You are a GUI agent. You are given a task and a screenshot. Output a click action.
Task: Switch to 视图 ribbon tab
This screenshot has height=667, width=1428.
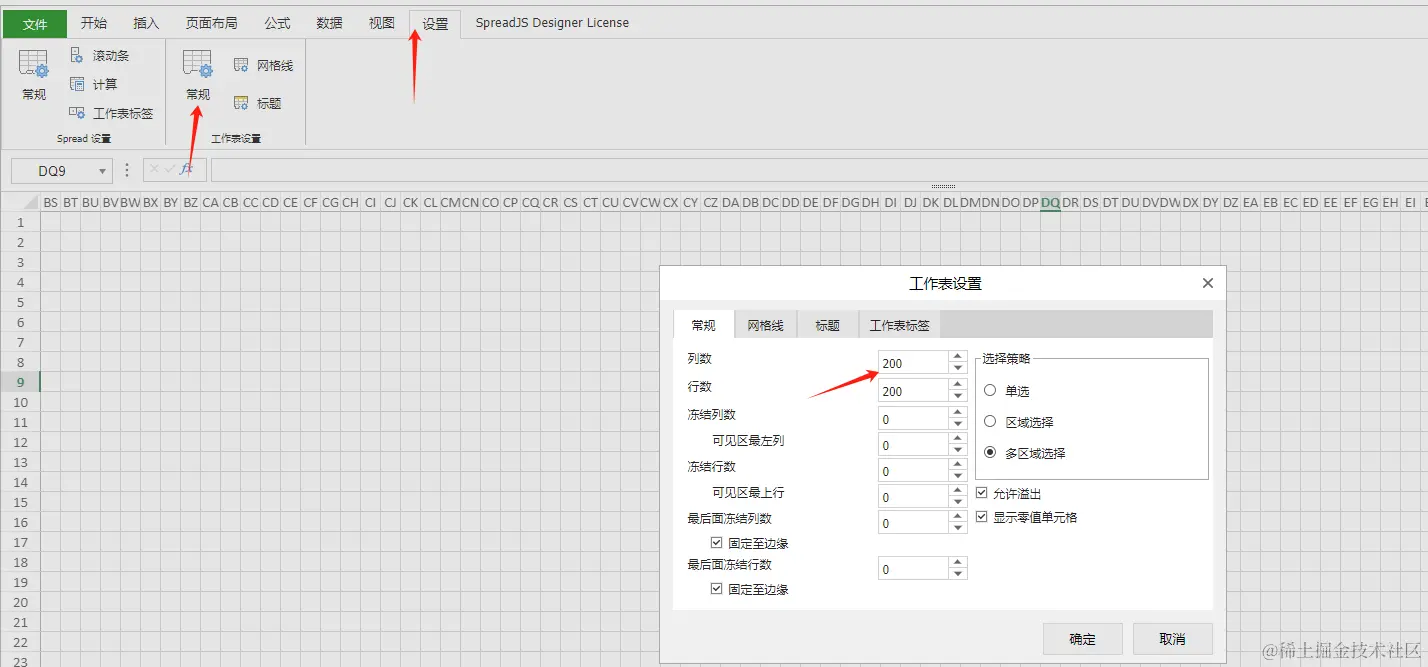pyautogui.click(x=381, y=23)
